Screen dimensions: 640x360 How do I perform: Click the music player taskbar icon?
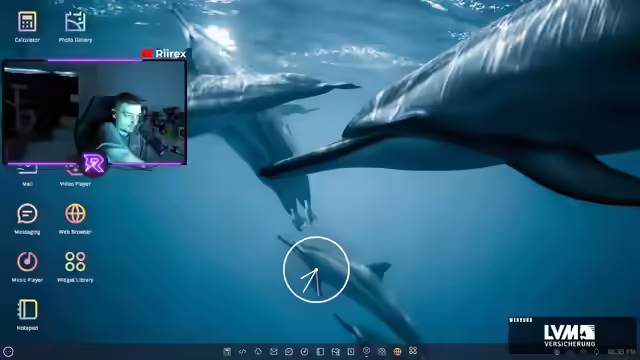tap(304, 351)
